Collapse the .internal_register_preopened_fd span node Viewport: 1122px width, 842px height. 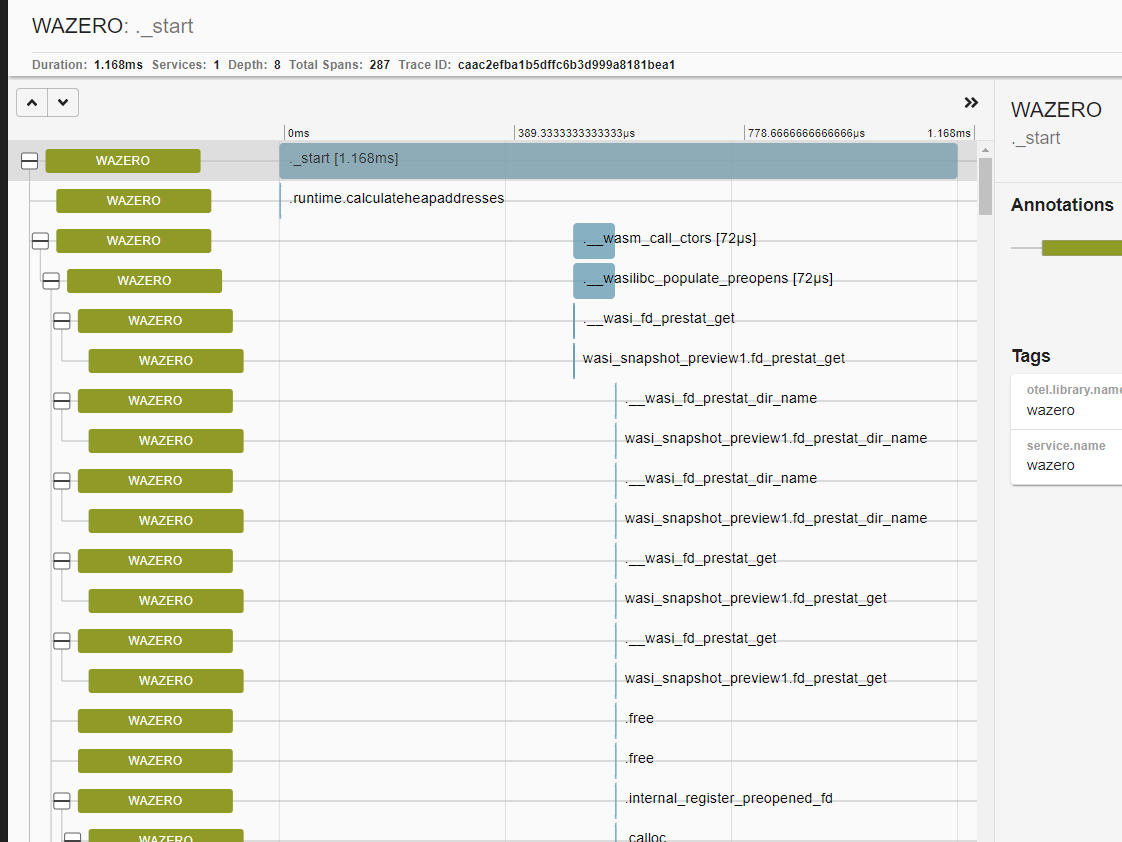point(62,801)
